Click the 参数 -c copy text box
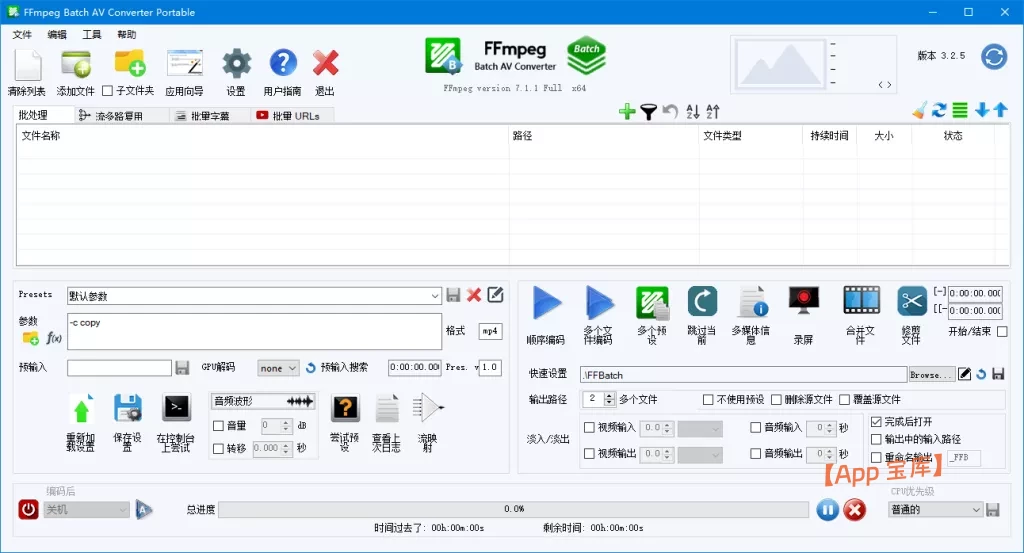This screenshot has height=553, width=1024. coord(254,331)
